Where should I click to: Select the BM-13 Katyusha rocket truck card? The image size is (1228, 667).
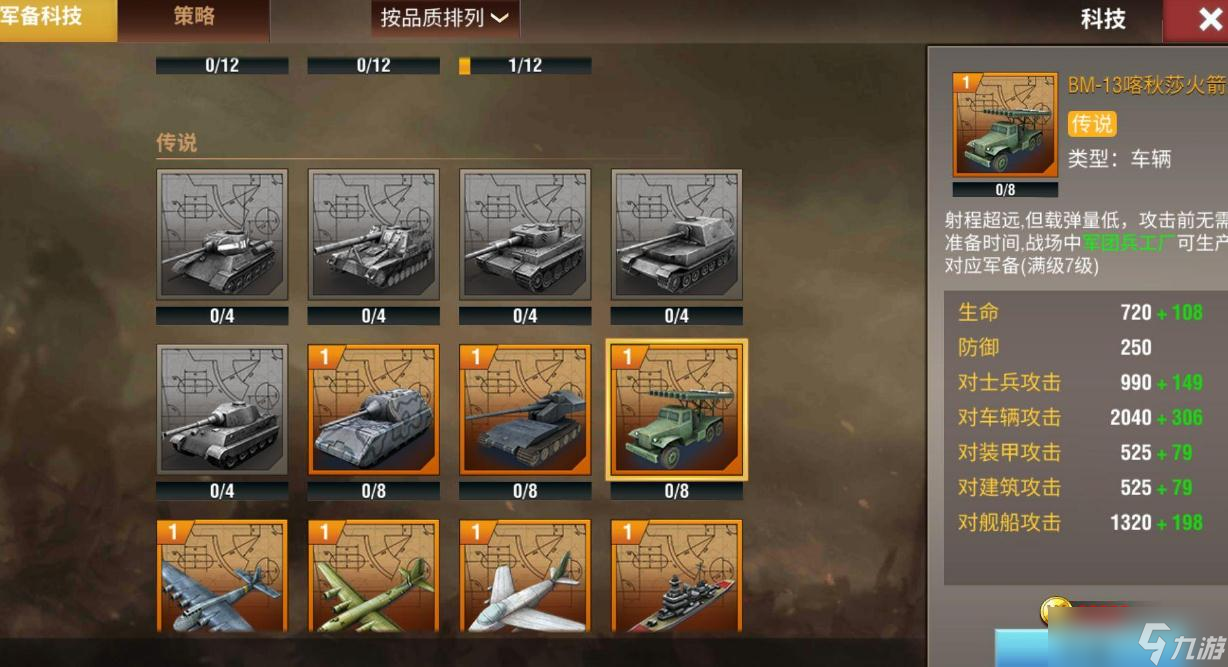click(677, 410)
